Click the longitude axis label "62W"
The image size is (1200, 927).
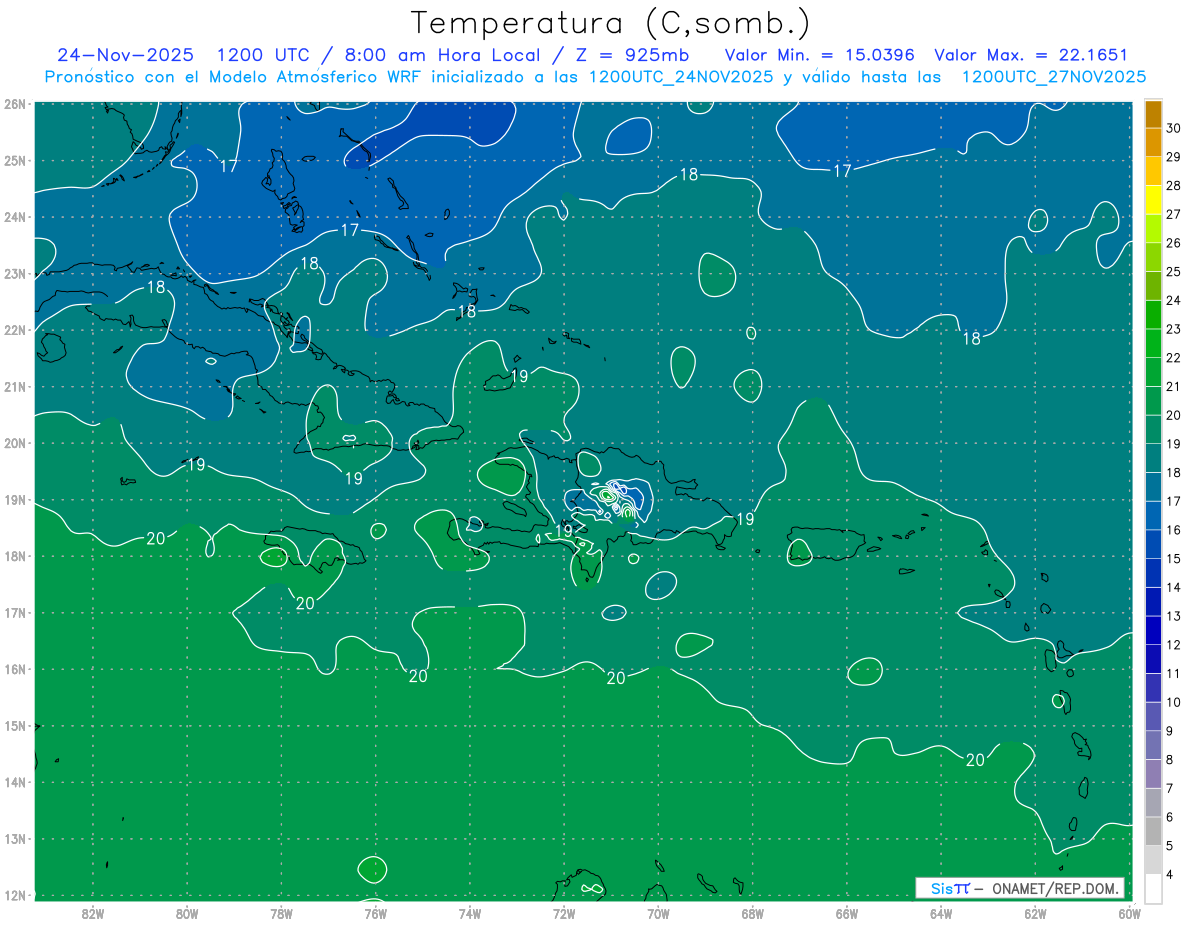coord(1035,913)
